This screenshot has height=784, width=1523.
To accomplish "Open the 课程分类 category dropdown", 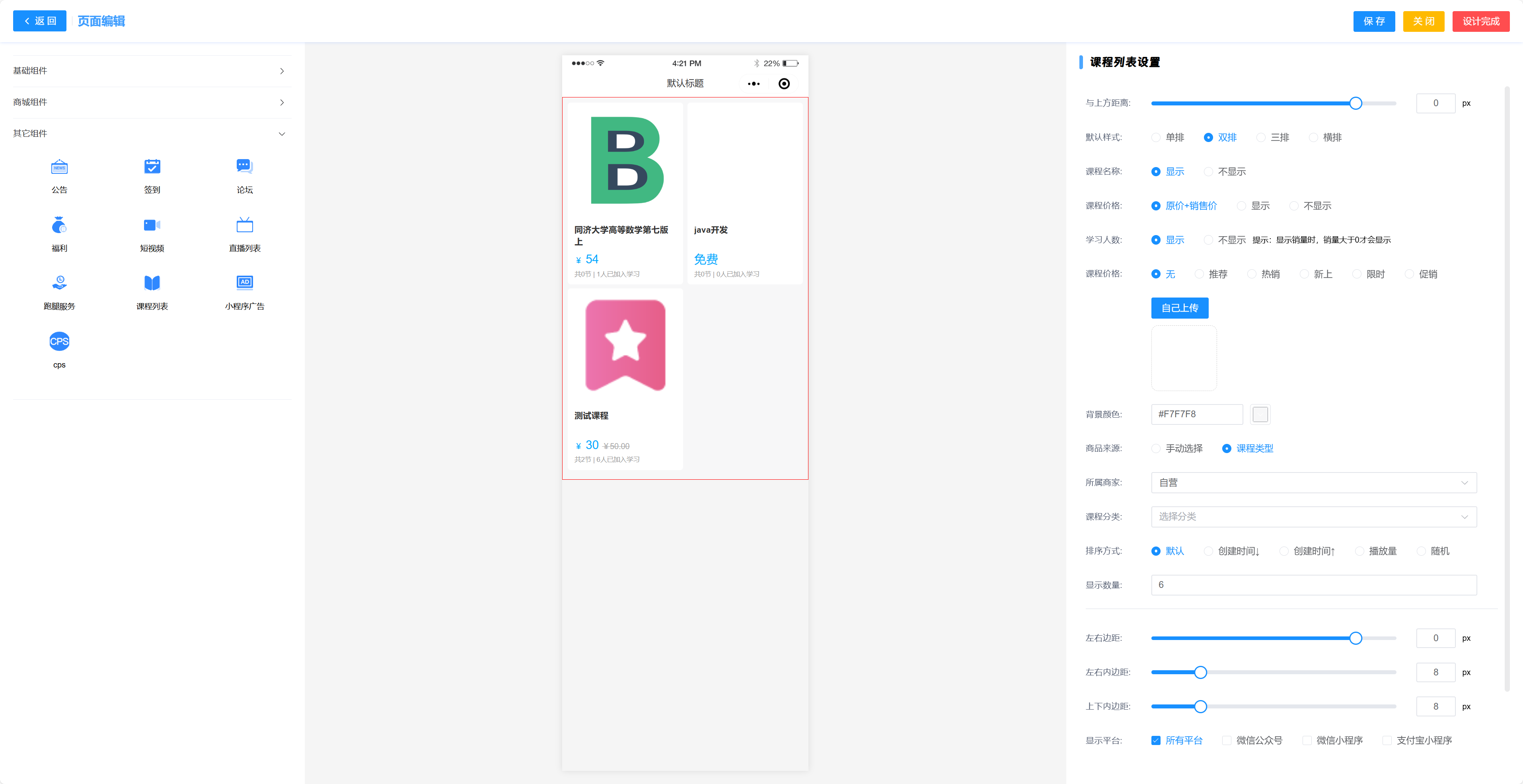I will [1313, 517].
